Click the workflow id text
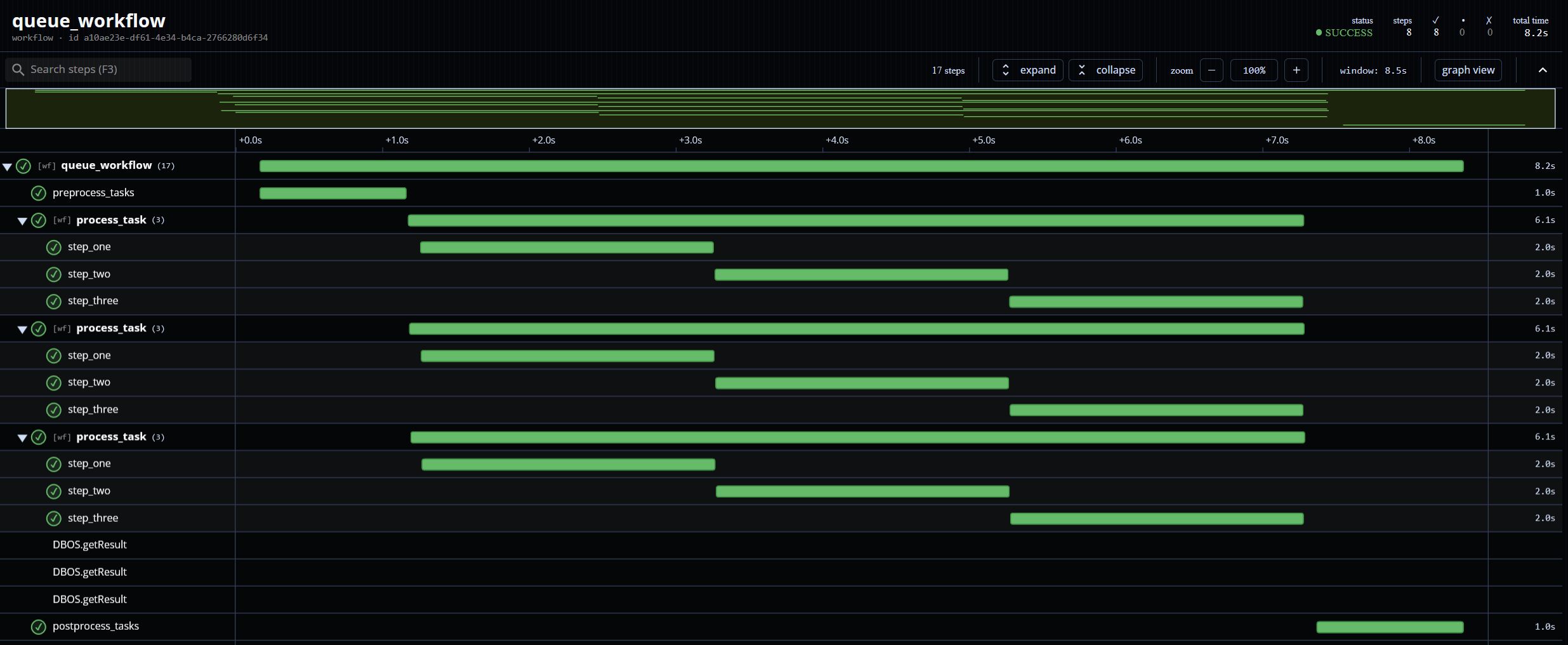 pos(168,37)
